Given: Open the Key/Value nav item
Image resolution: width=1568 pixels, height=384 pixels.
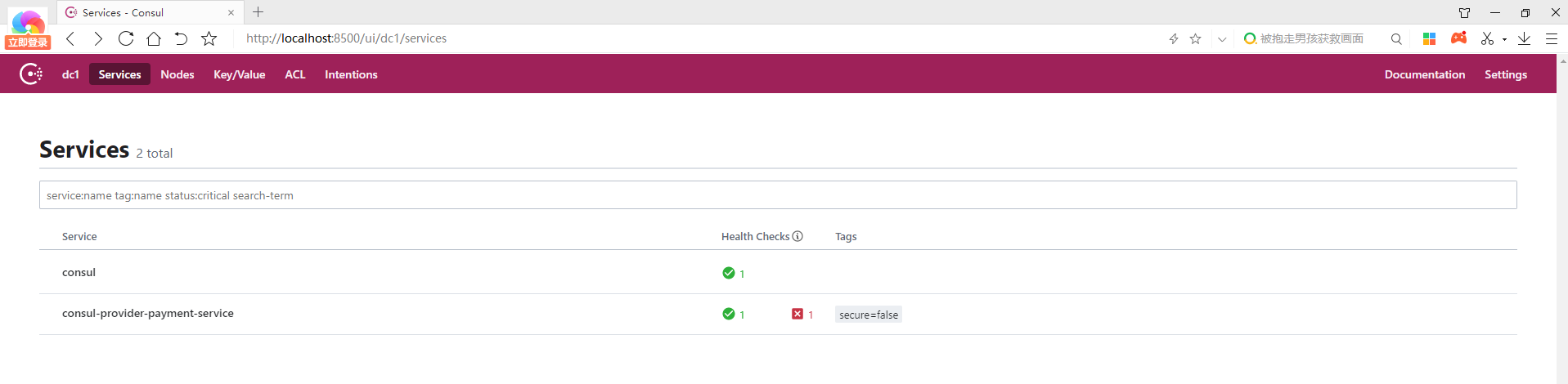Looking at the screenshot, I should tap(240, 74).
